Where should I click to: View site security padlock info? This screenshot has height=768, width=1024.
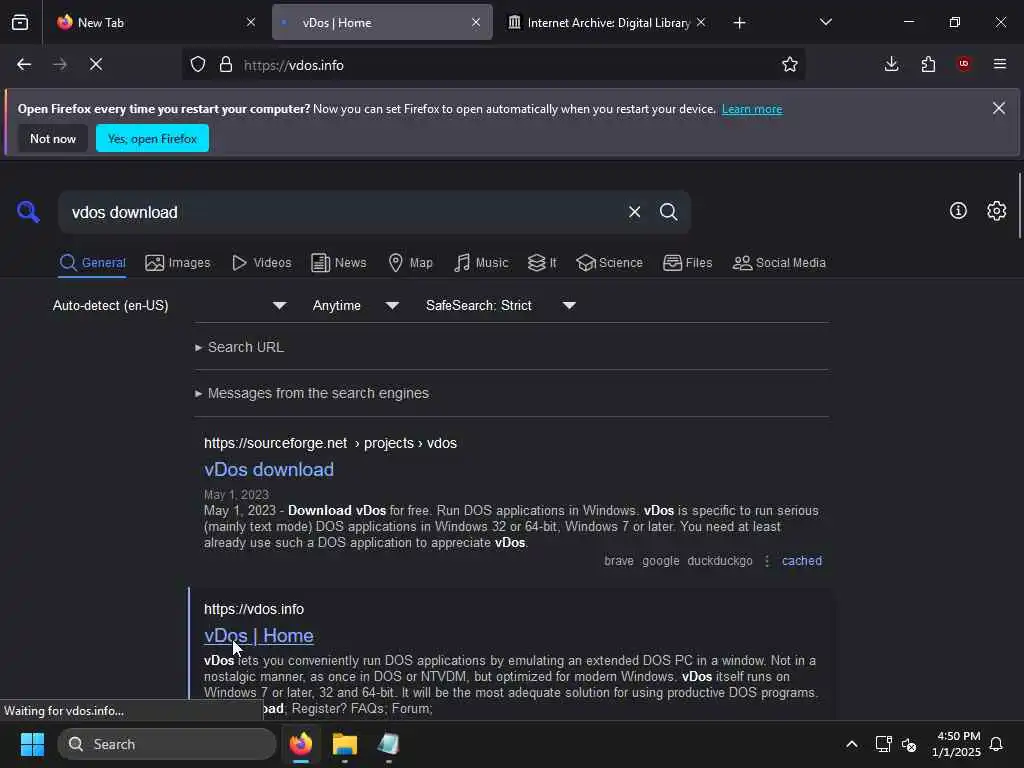226,65
